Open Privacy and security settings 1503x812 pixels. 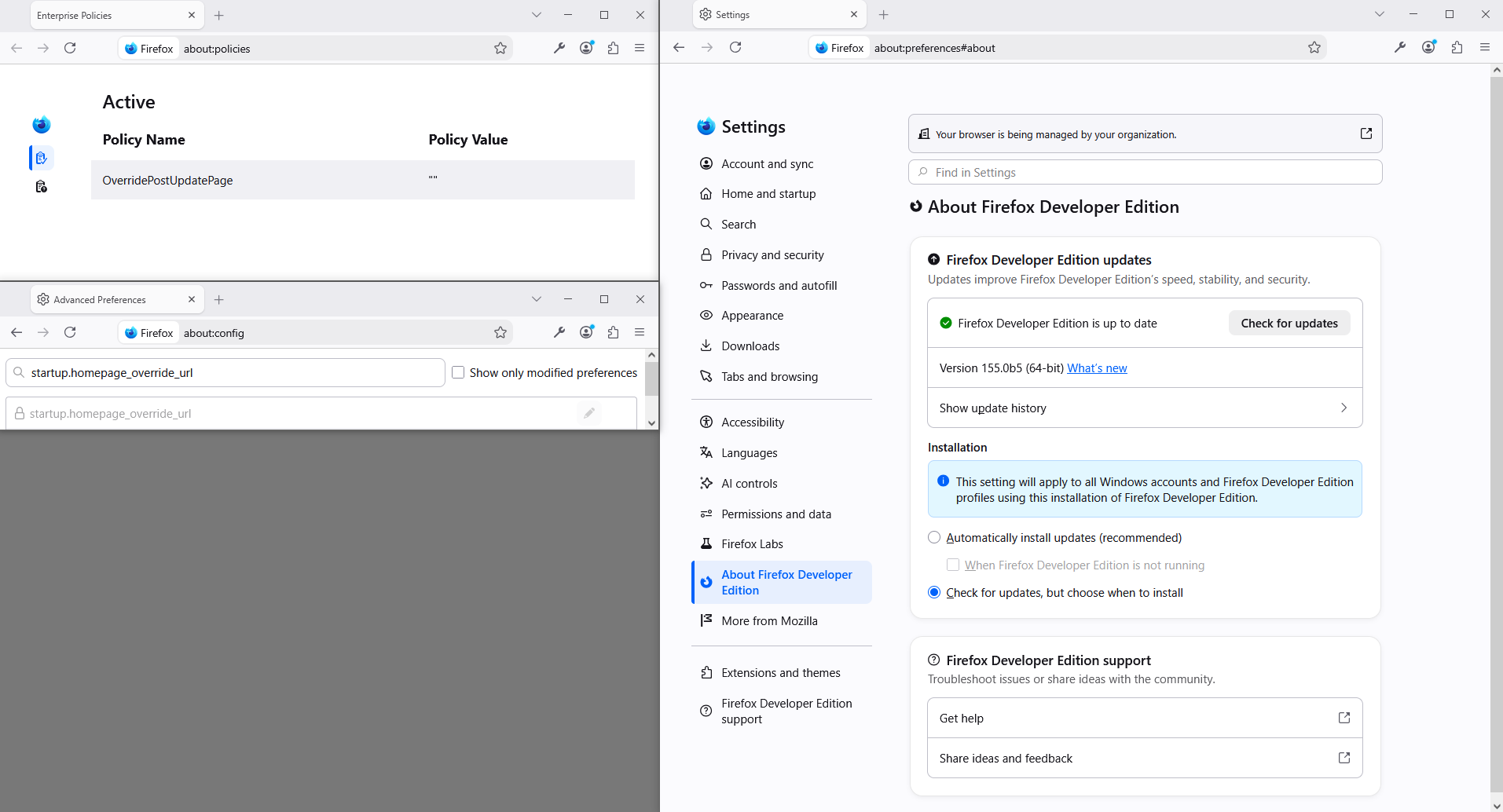782,254
